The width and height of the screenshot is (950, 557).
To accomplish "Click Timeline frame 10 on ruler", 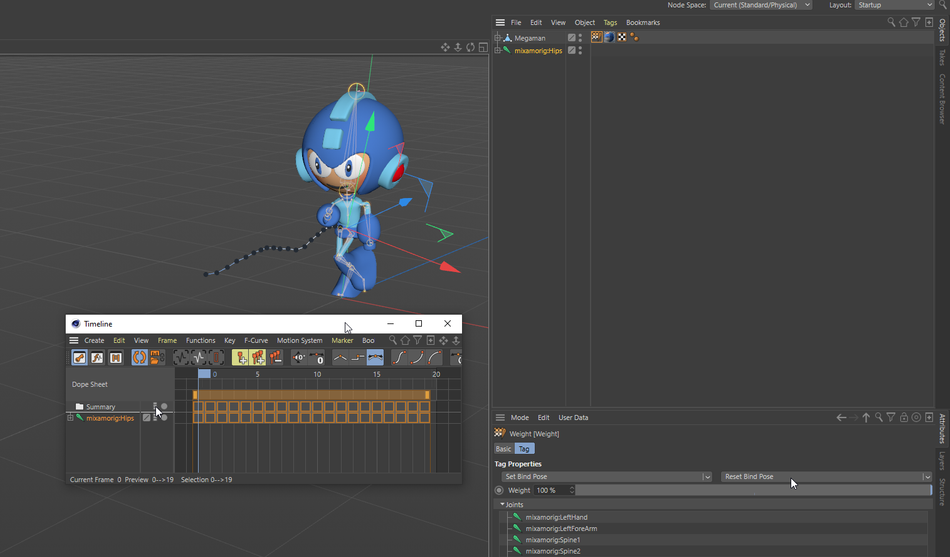I will click(317, 375).
